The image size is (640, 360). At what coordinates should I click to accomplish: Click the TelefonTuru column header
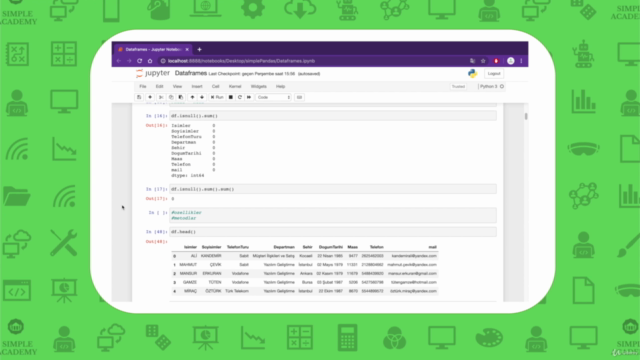[238, 247]
